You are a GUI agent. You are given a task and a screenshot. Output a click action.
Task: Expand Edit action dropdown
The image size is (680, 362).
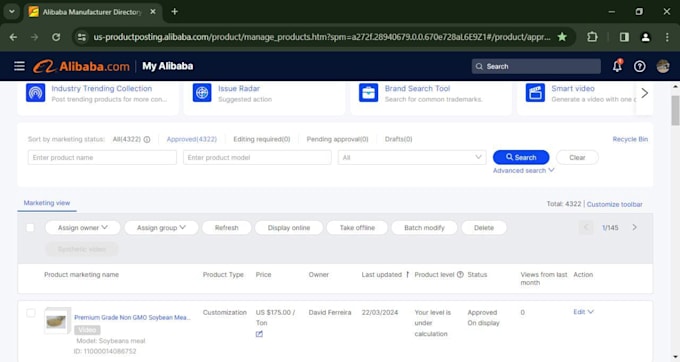(x=583, y=312)
